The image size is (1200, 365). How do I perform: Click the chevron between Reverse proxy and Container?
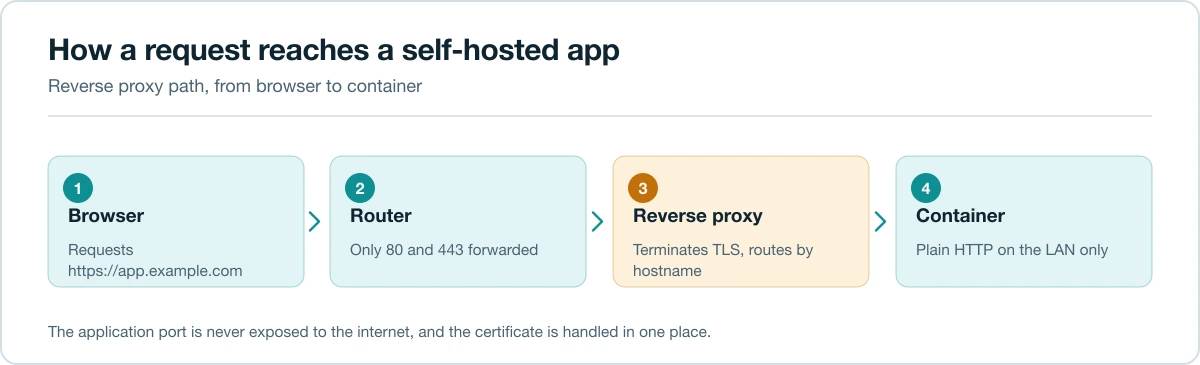pos(882,222)
